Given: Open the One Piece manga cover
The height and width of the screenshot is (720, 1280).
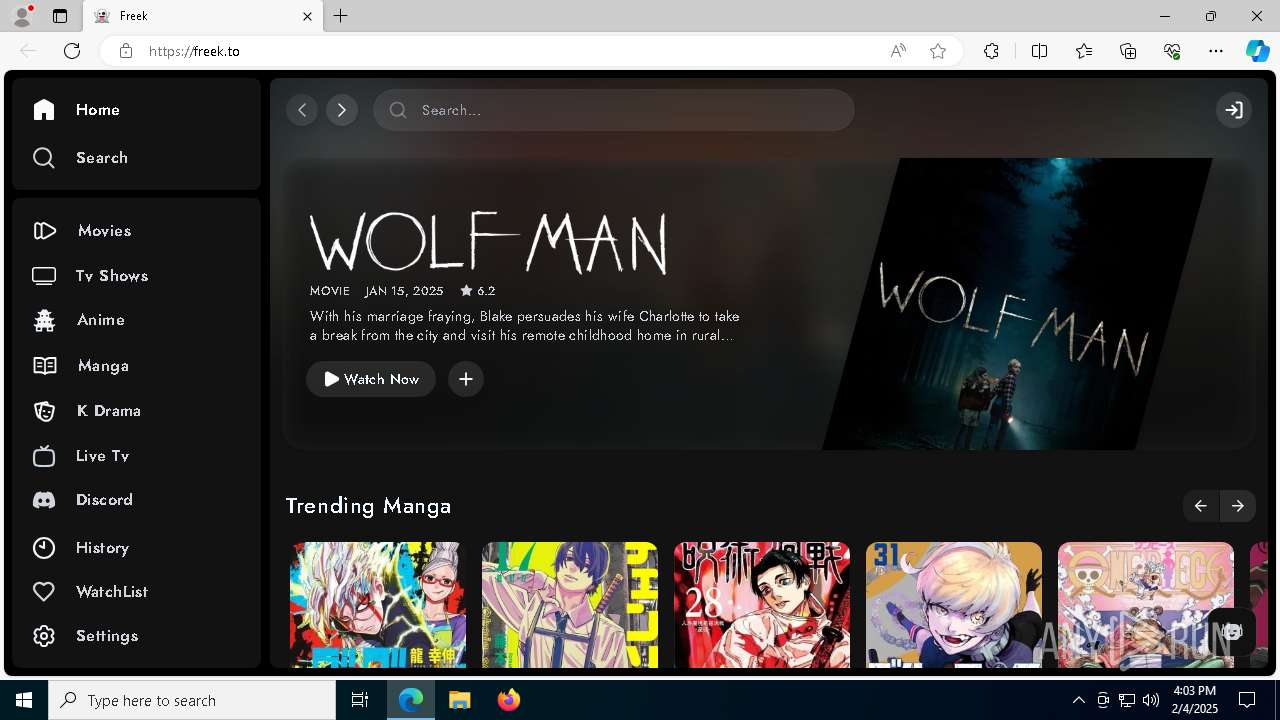Looking at the screenshot, I should click(x=1146, y=605).
